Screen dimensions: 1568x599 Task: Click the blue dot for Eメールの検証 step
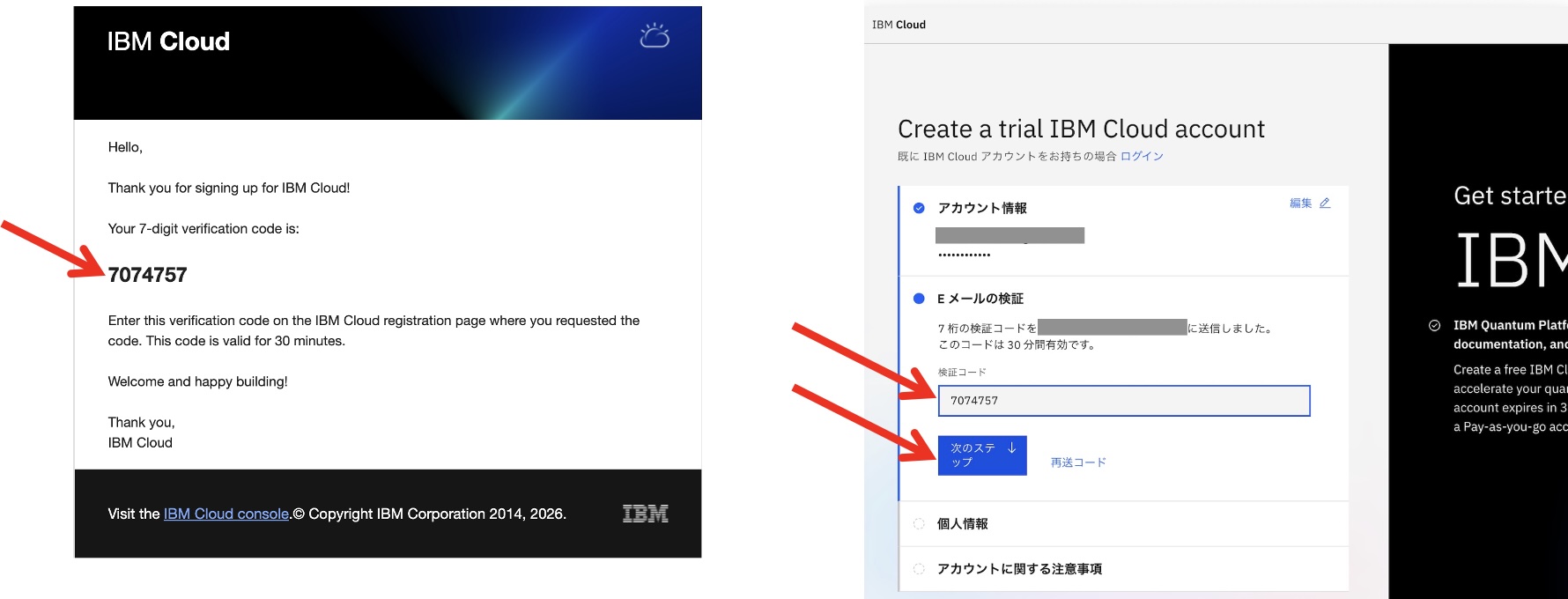point(919,299)
